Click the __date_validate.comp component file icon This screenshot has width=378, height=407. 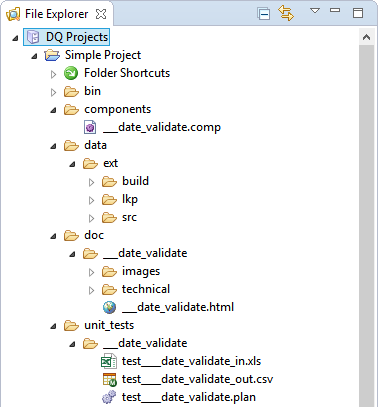coord(90,127)
